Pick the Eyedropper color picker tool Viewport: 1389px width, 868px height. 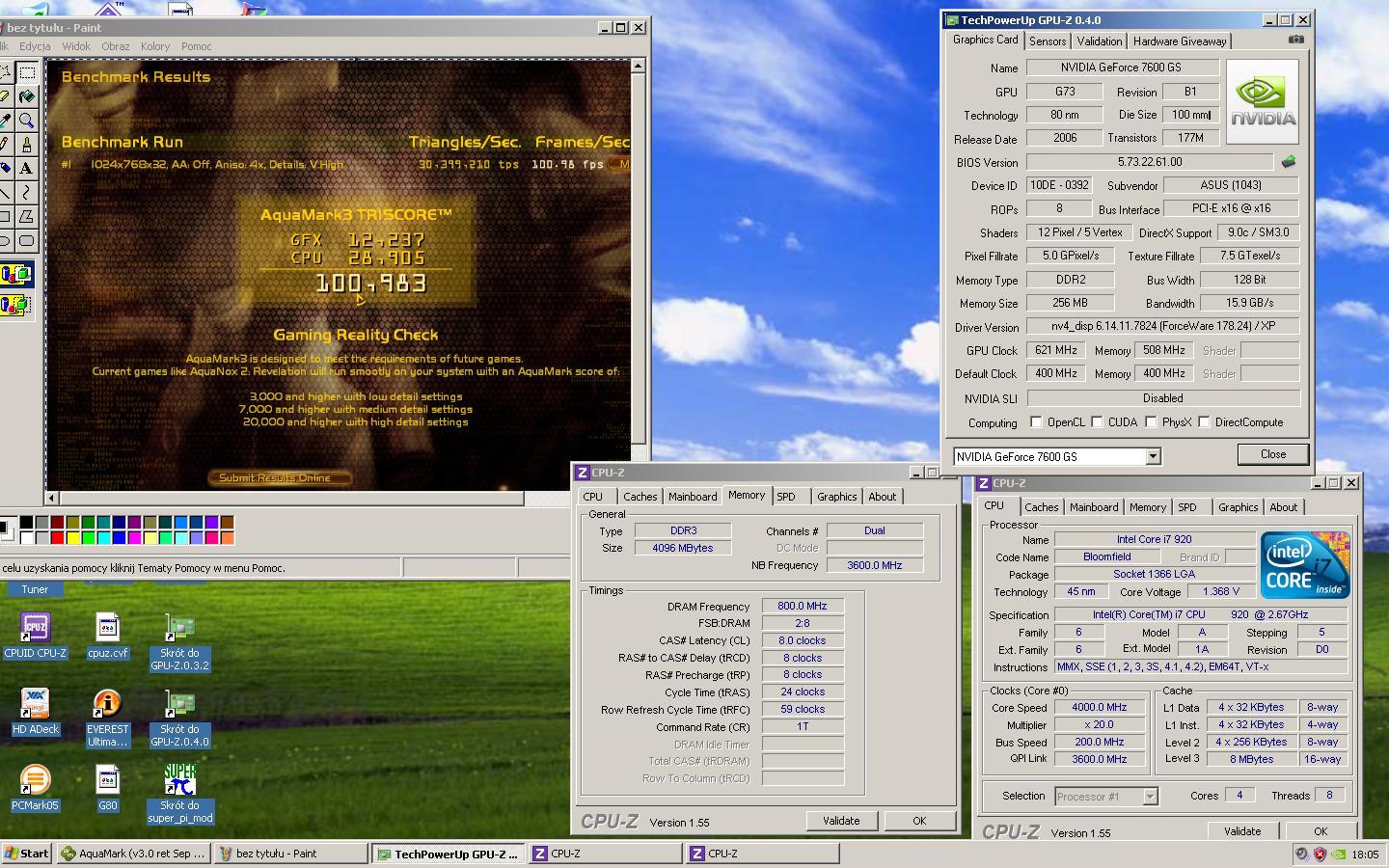click(5, 121)
